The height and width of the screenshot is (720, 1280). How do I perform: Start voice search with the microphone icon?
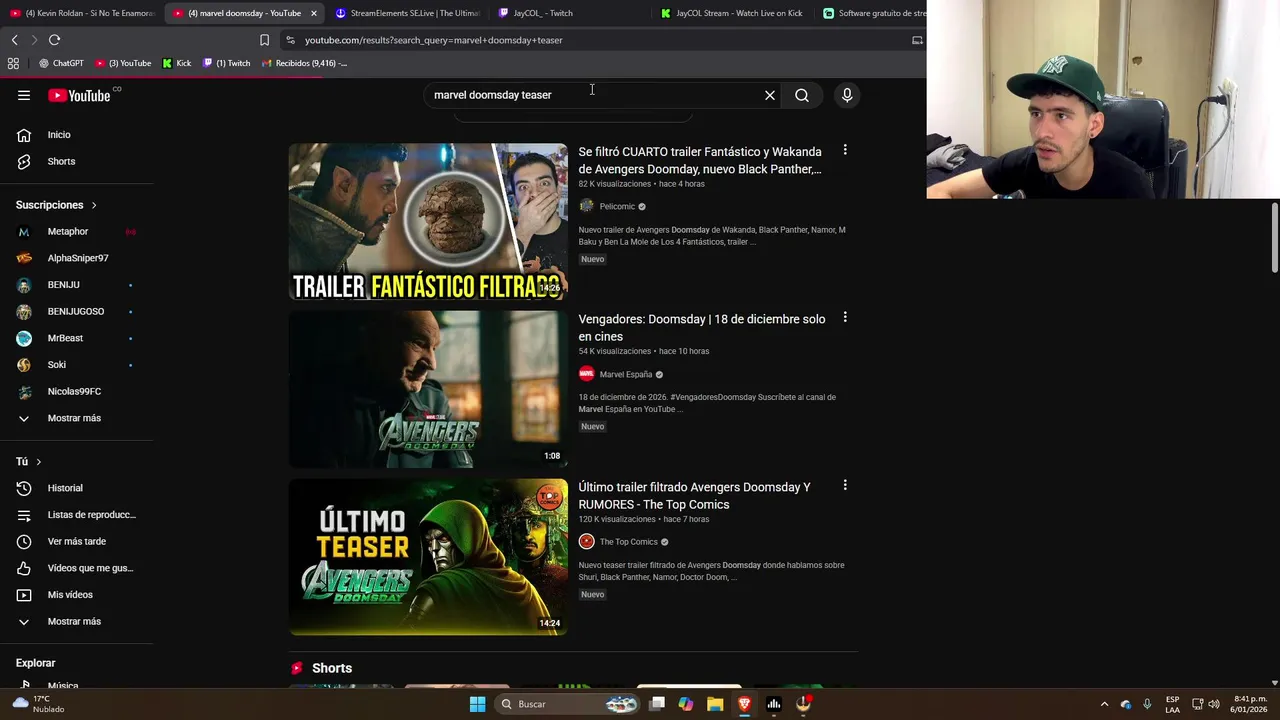[x=847, y=95]
